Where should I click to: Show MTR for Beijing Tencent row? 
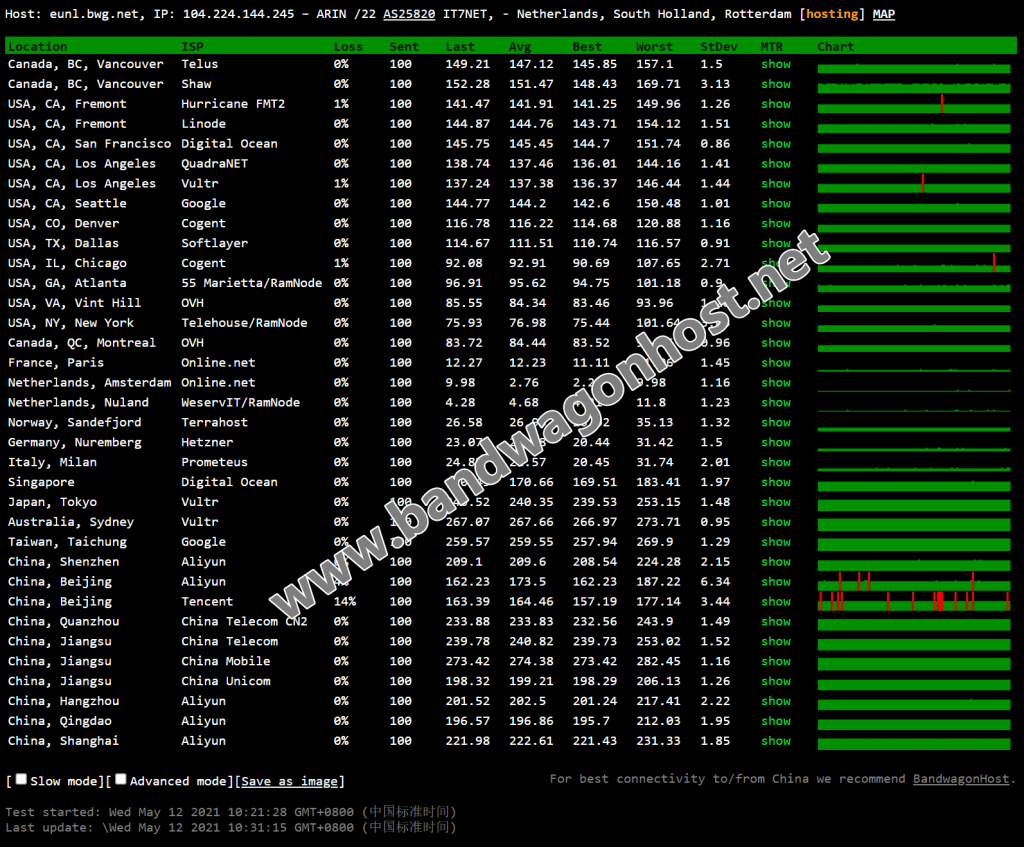pyautogui.click(x=776, y=601)
